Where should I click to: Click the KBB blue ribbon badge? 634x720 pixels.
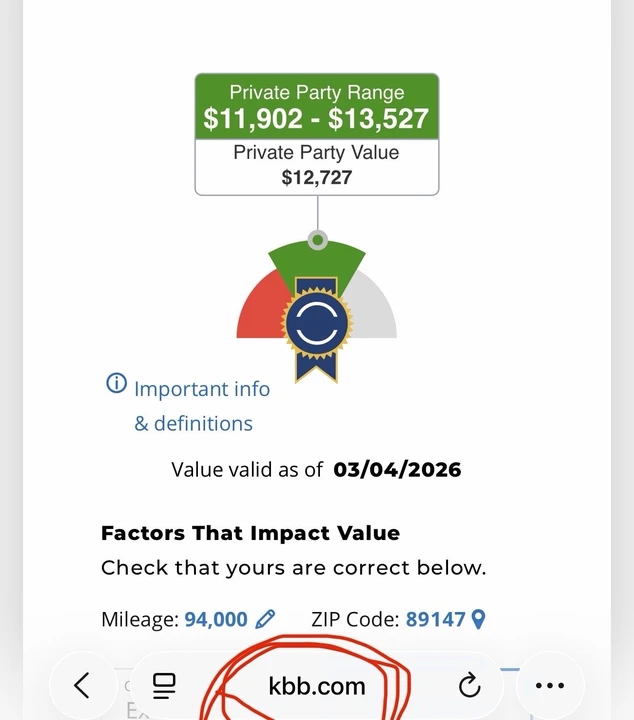click(x=317, y=329)
